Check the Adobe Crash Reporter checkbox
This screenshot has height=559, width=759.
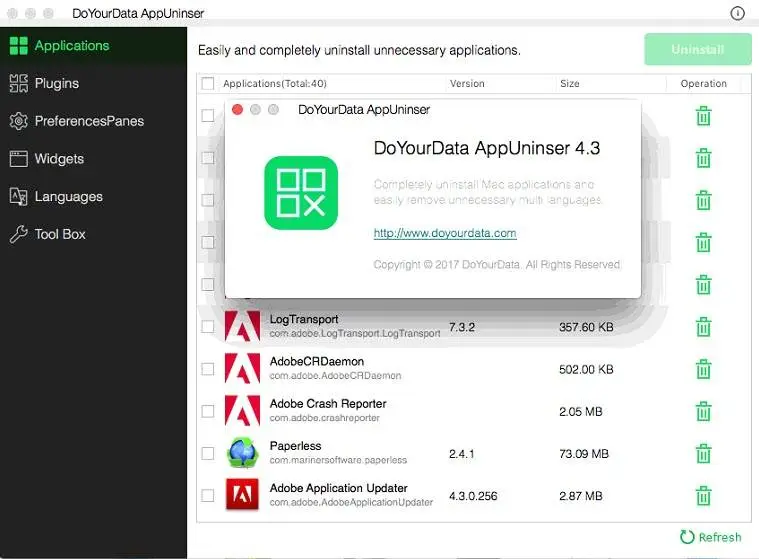click(208, 411)
